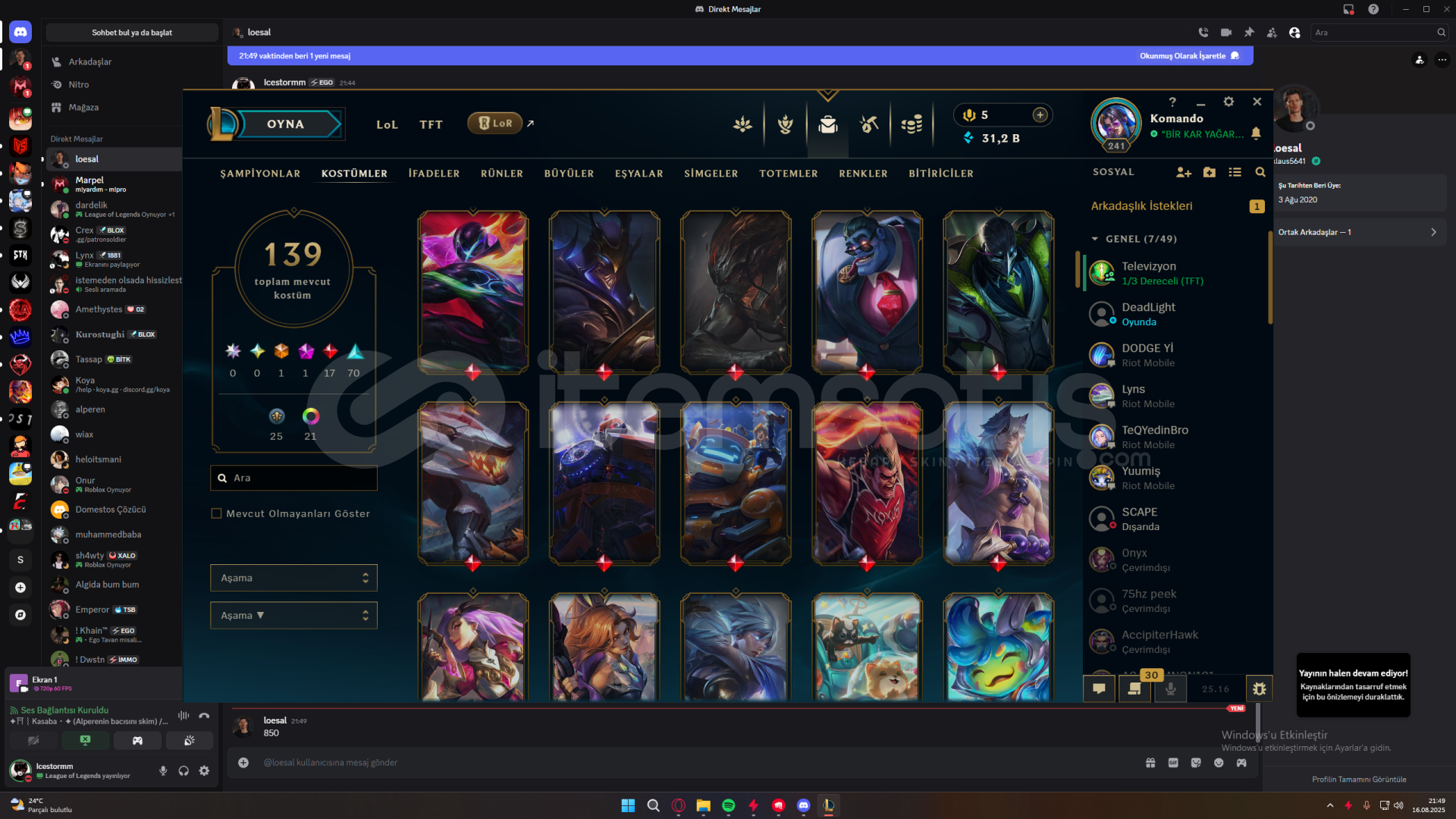Click Okunmuş Olarak İşaretle button

[1189, 56]
